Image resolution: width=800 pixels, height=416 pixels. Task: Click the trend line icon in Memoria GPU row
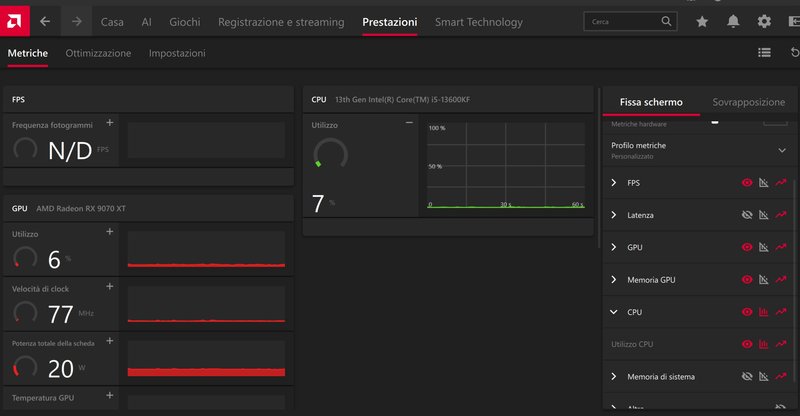pyautogui.click(x=781, y=280)
